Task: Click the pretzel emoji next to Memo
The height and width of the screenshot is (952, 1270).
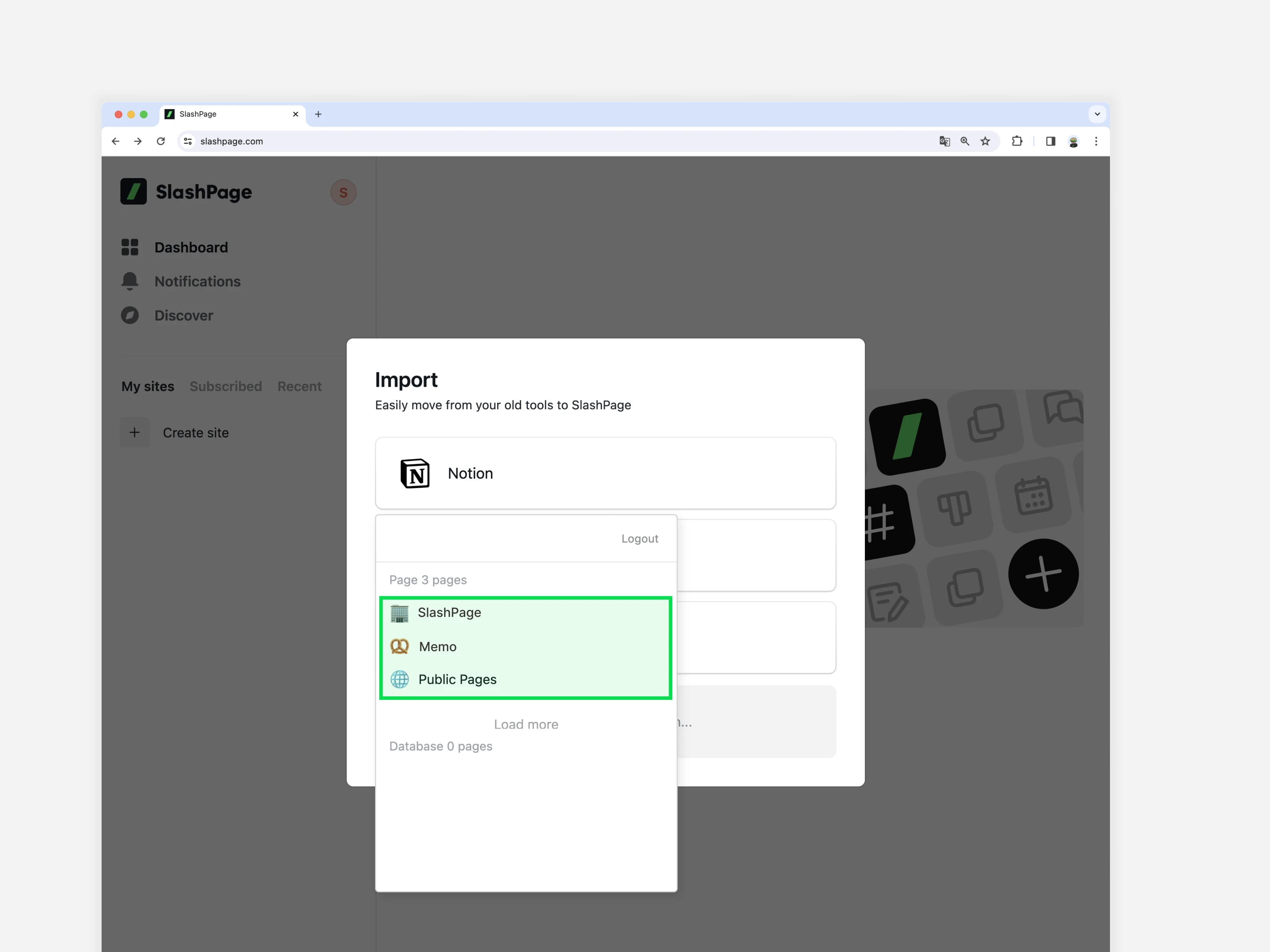Action: click(x=400, y=647)
